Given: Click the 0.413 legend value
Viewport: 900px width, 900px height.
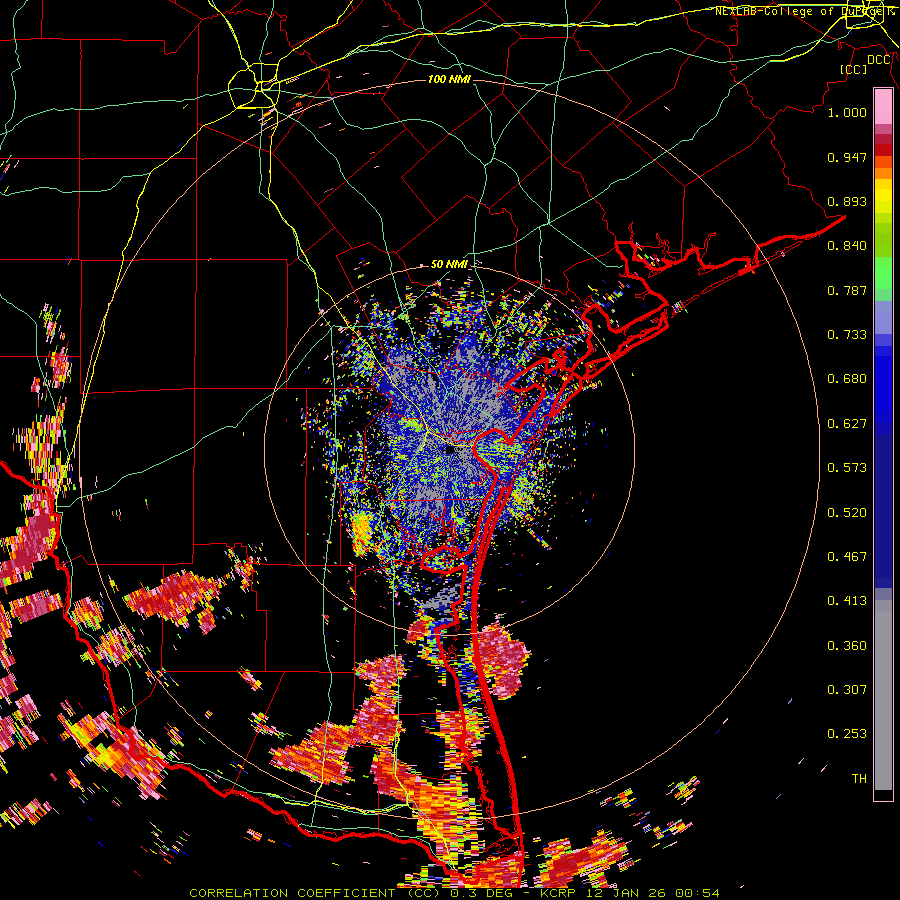Looking at the screenshot, I should pos(847,601).
